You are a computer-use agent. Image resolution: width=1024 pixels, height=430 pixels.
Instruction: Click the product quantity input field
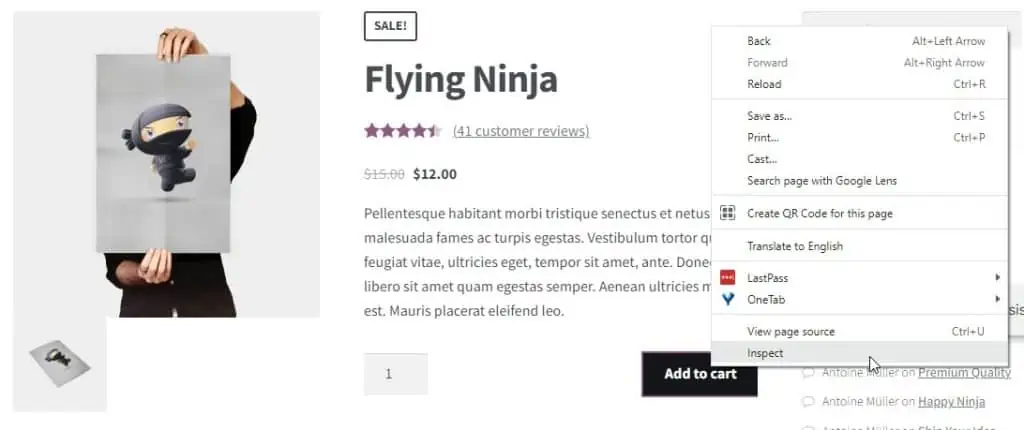point(395,374)
